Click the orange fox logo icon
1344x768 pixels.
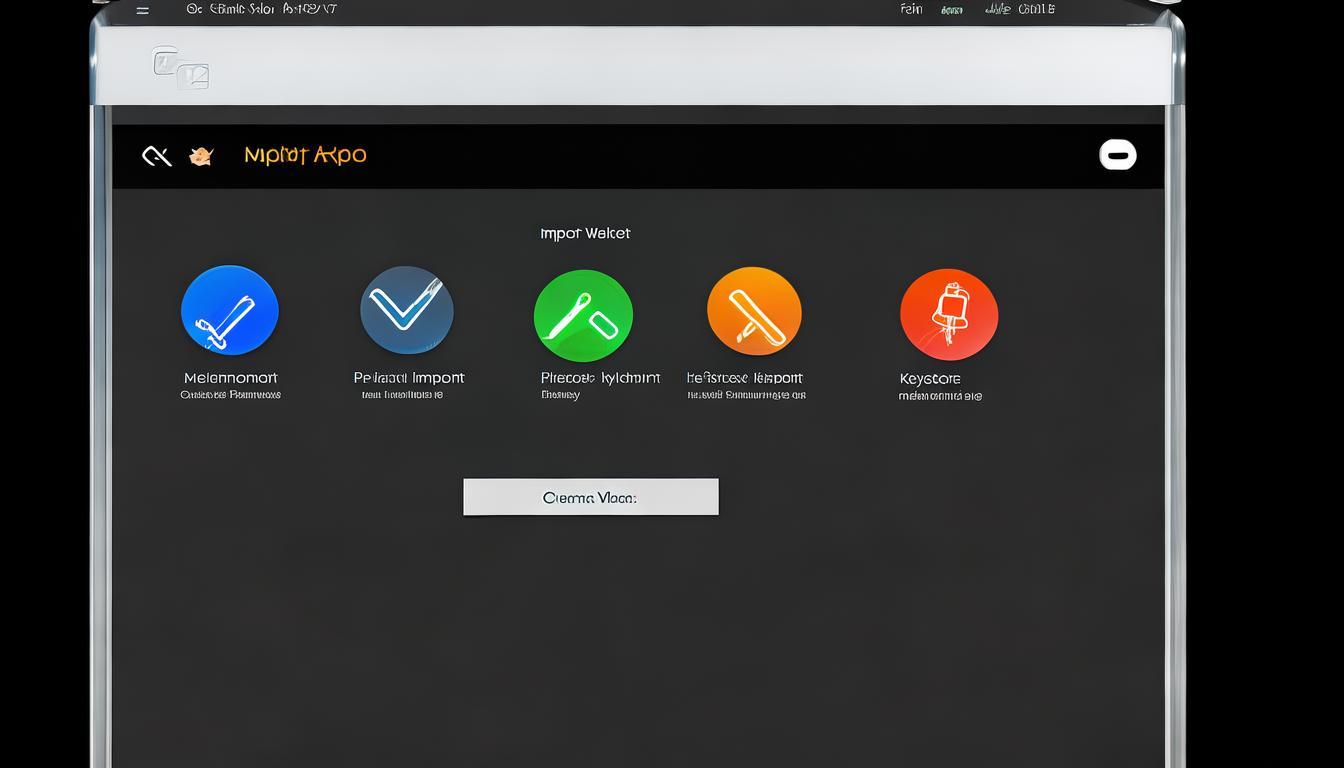pyautogui.click(x=201, y=155)
